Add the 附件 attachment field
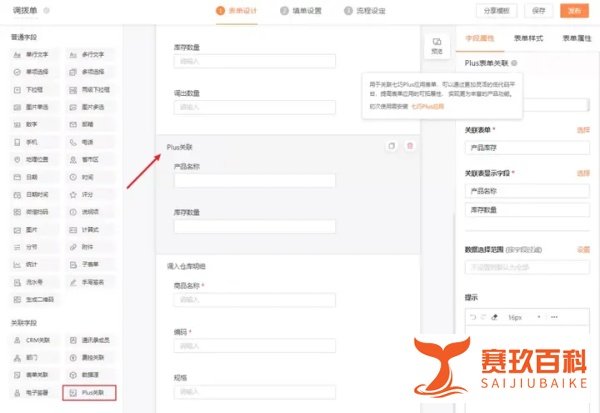 pyautogui.click(x=90, y=247)
